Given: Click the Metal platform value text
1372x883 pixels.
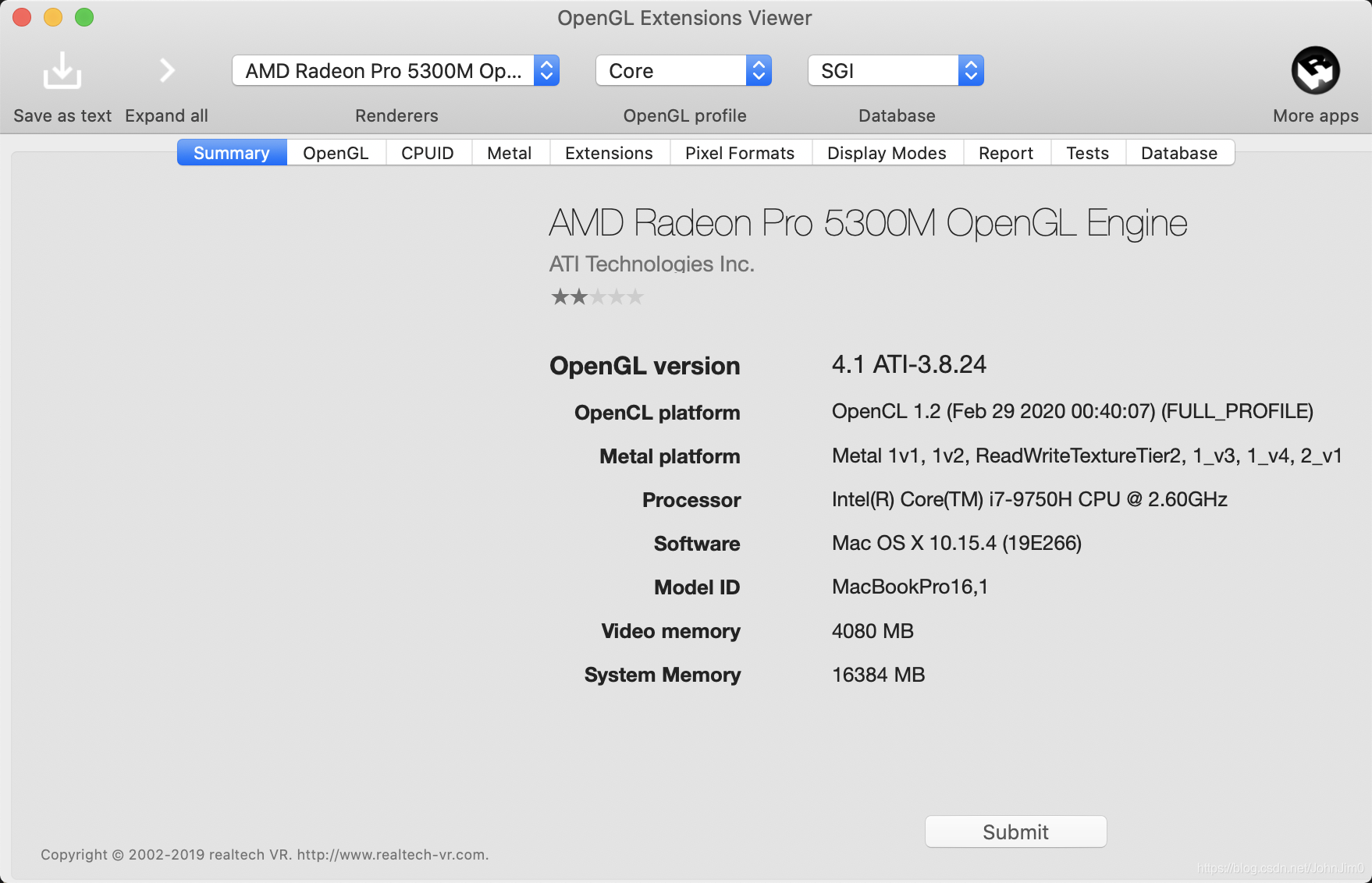Looking at the screenshot, I should (x=1087, y=456).
